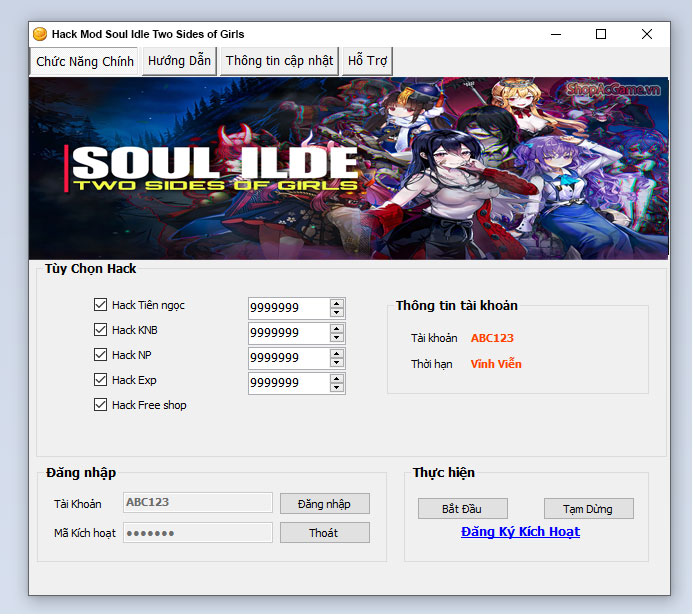Open Thông tin cập nhật tab
This screenshot has width=693, height=616.
279,61
